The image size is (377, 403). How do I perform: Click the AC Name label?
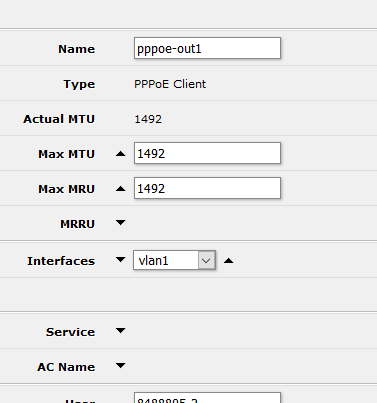[x=66, y=367]
